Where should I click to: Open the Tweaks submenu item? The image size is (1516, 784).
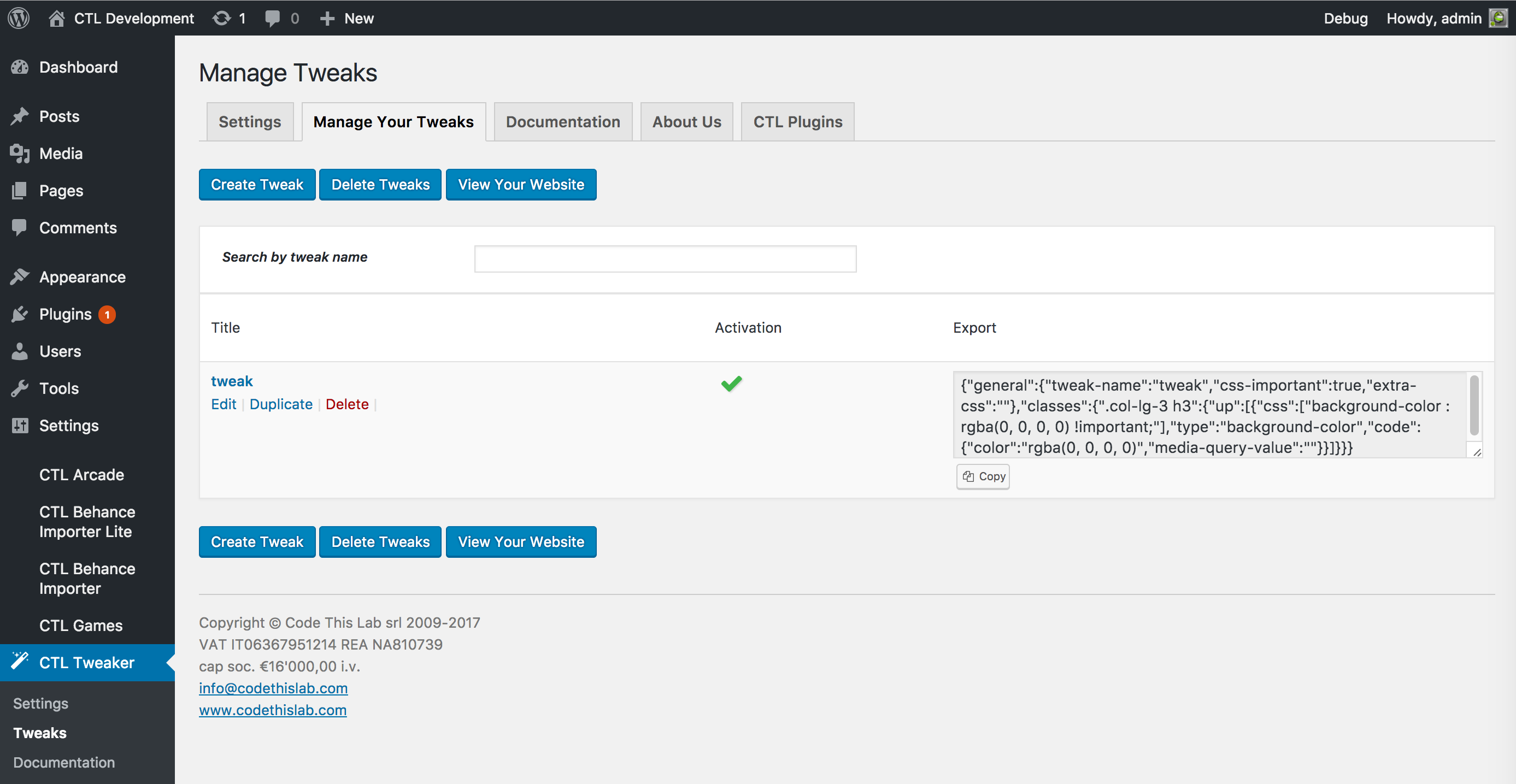pyautogui.click(x=39, y=733)
